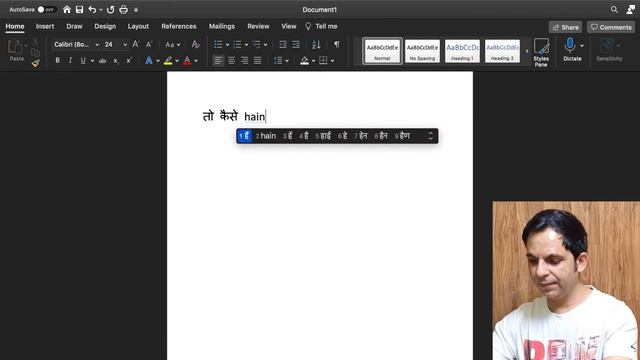Viewport: 640px width, 360px height.
Task: Undo the last action
Action: (92, 9)
